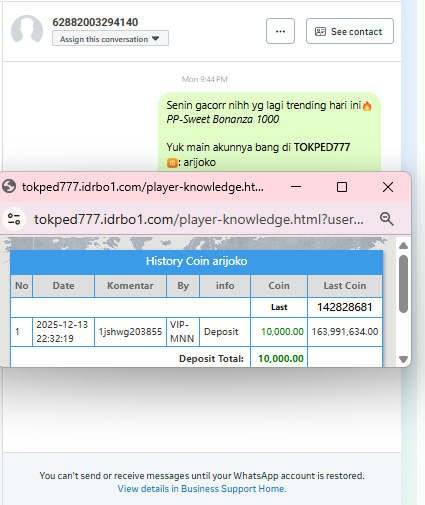Click the zoom magnifier icon in address bar

(387, 219)
